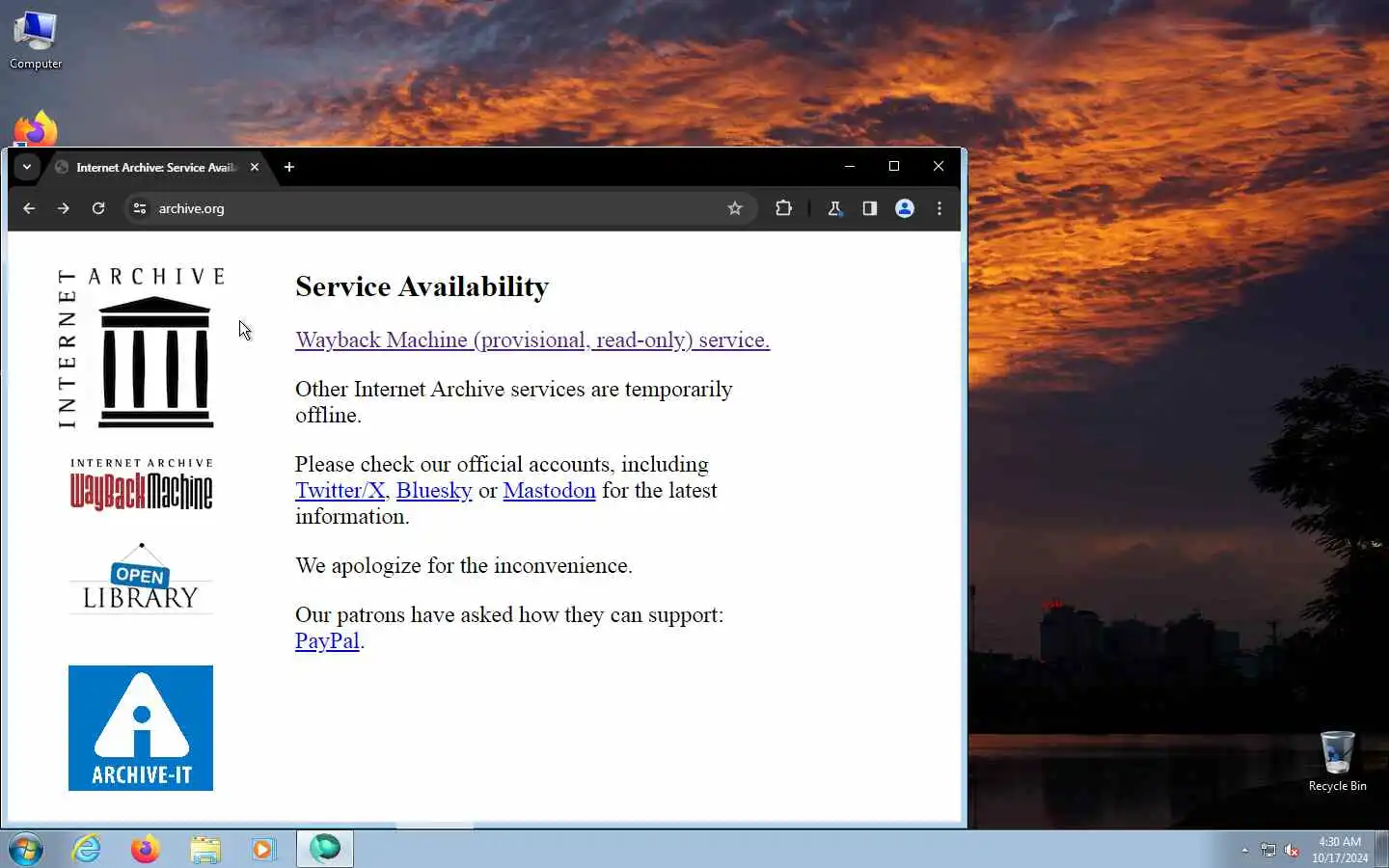Open a new browser tab
This screenshot has height=868, width=1389.
click(x=288, y=167)
